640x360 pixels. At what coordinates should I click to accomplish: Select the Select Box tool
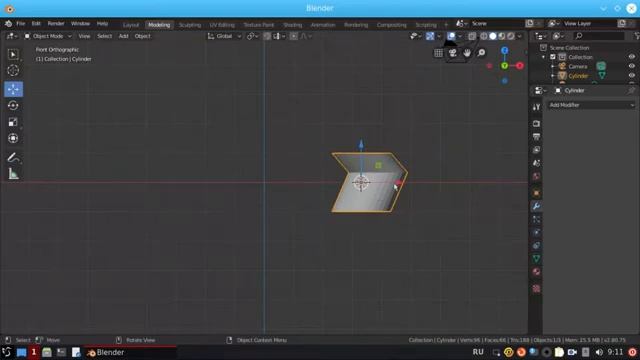point(13,54)
